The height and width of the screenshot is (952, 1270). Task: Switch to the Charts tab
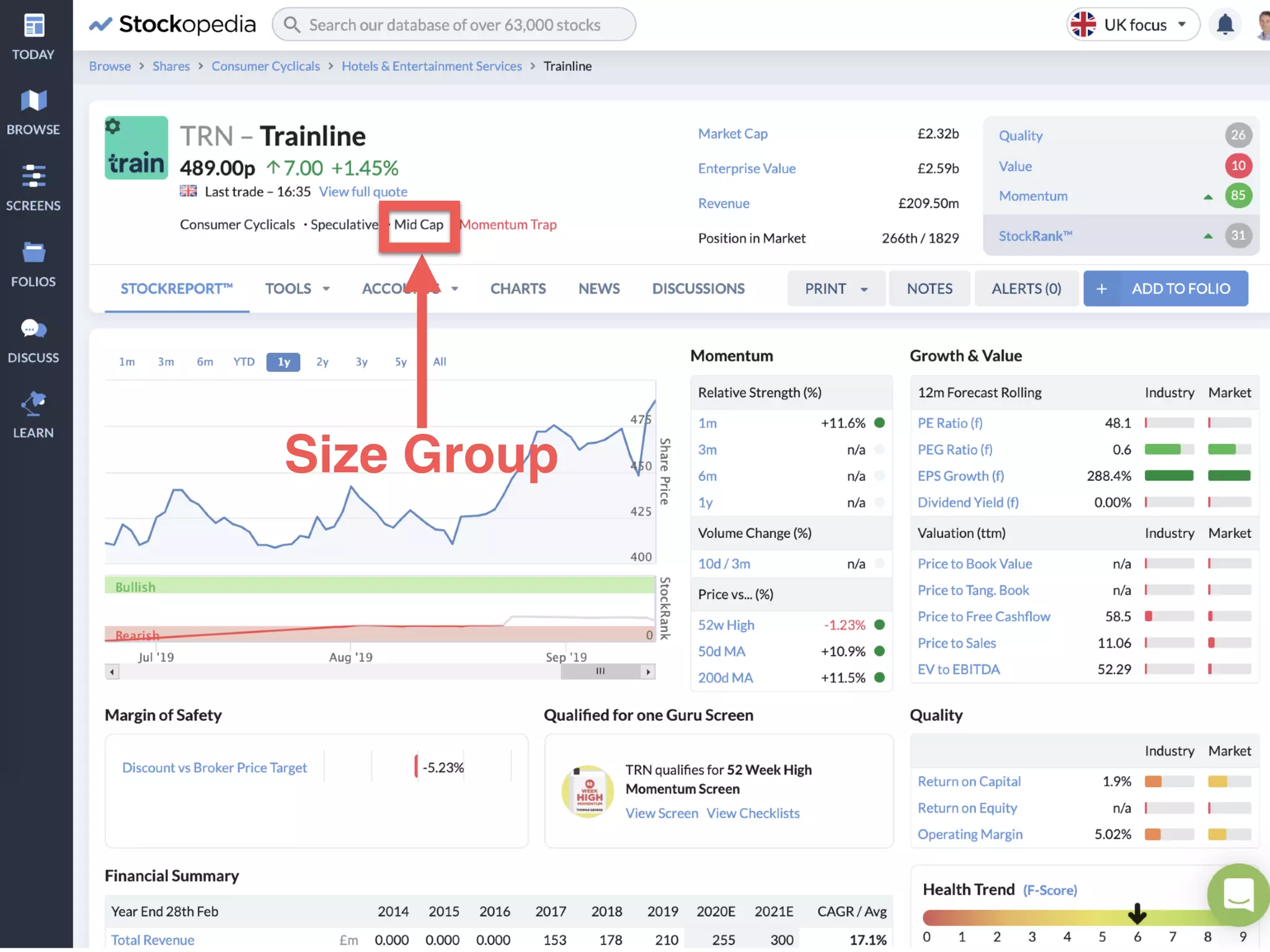pos(518,289)
